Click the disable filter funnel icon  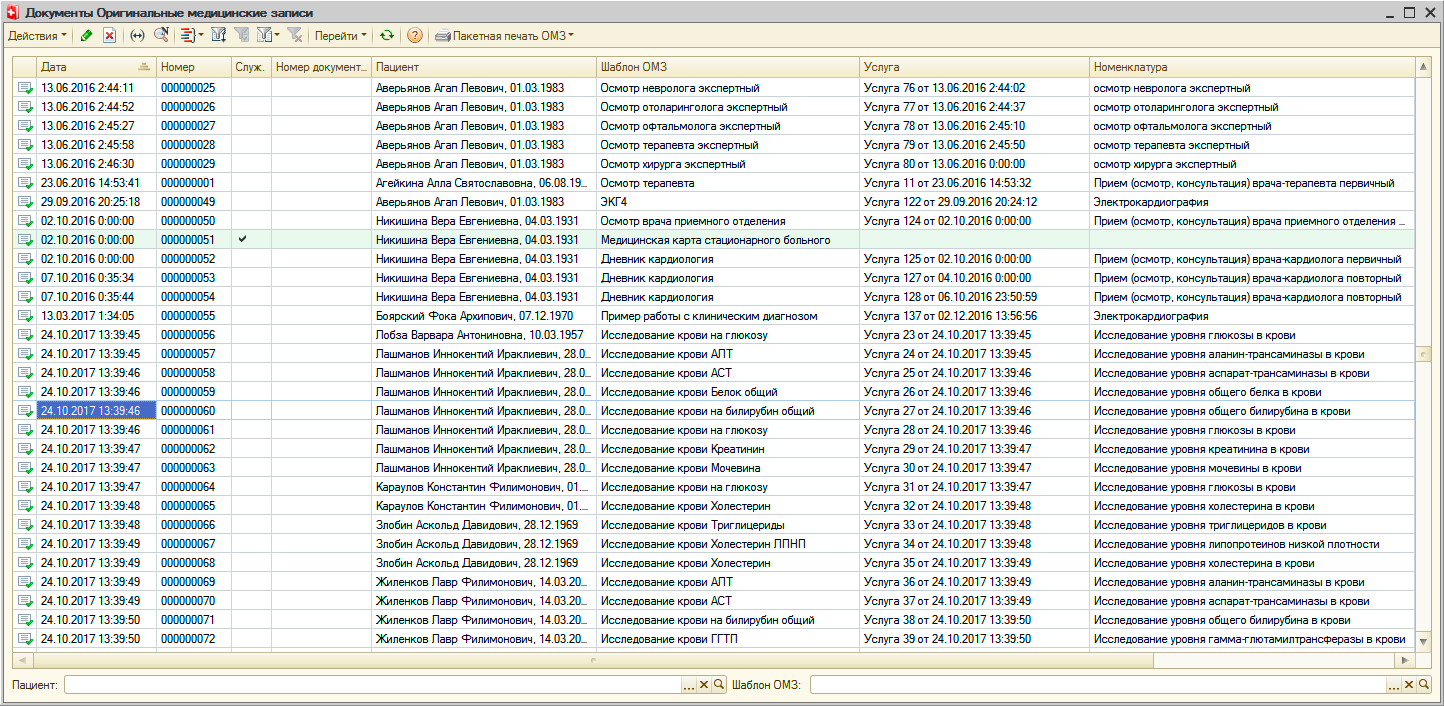[x=295, y=35]
